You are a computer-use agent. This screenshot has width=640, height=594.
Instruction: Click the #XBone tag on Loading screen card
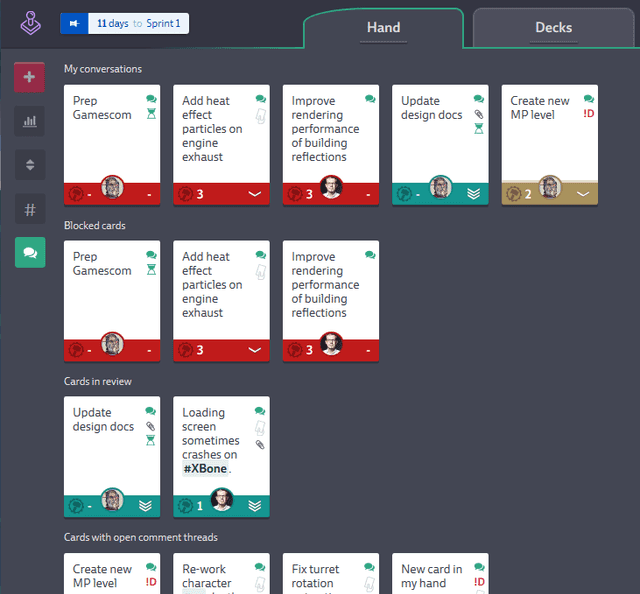click(204, 469)
